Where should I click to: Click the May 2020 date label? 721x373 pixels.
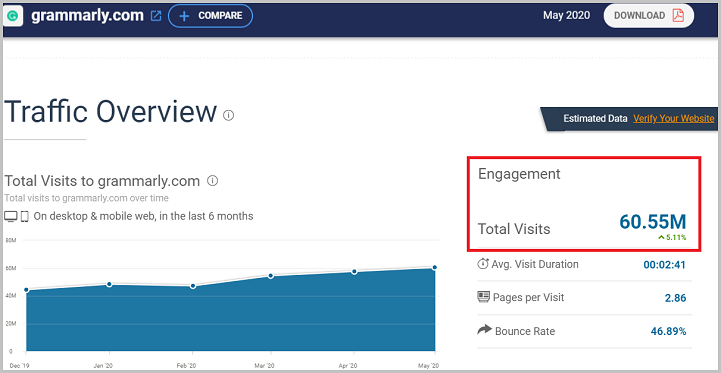(x=566, y=15)
